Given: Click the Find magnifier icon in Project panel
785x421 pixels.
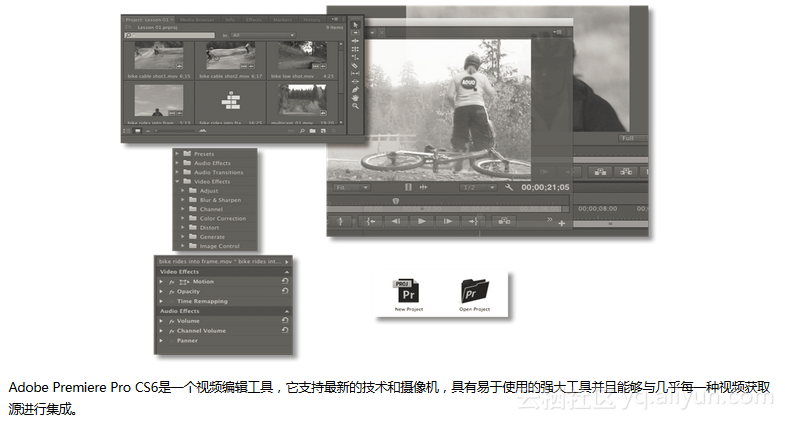Looking at the screenshot, I should 302,131.
